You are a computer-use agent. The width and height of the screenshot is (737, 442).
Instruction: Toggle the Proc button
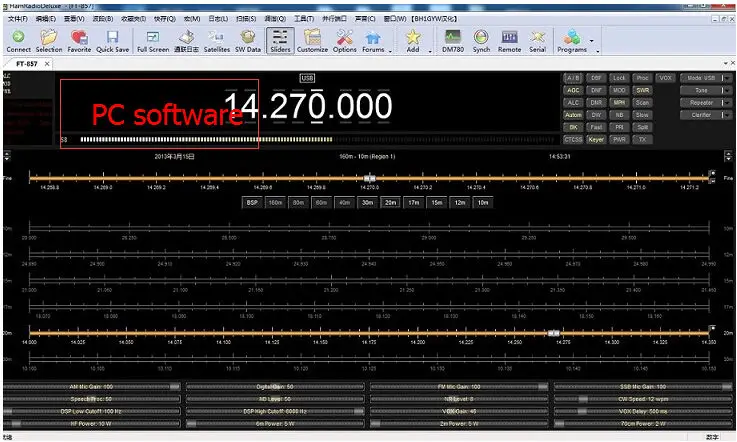[x=642, y=78]
